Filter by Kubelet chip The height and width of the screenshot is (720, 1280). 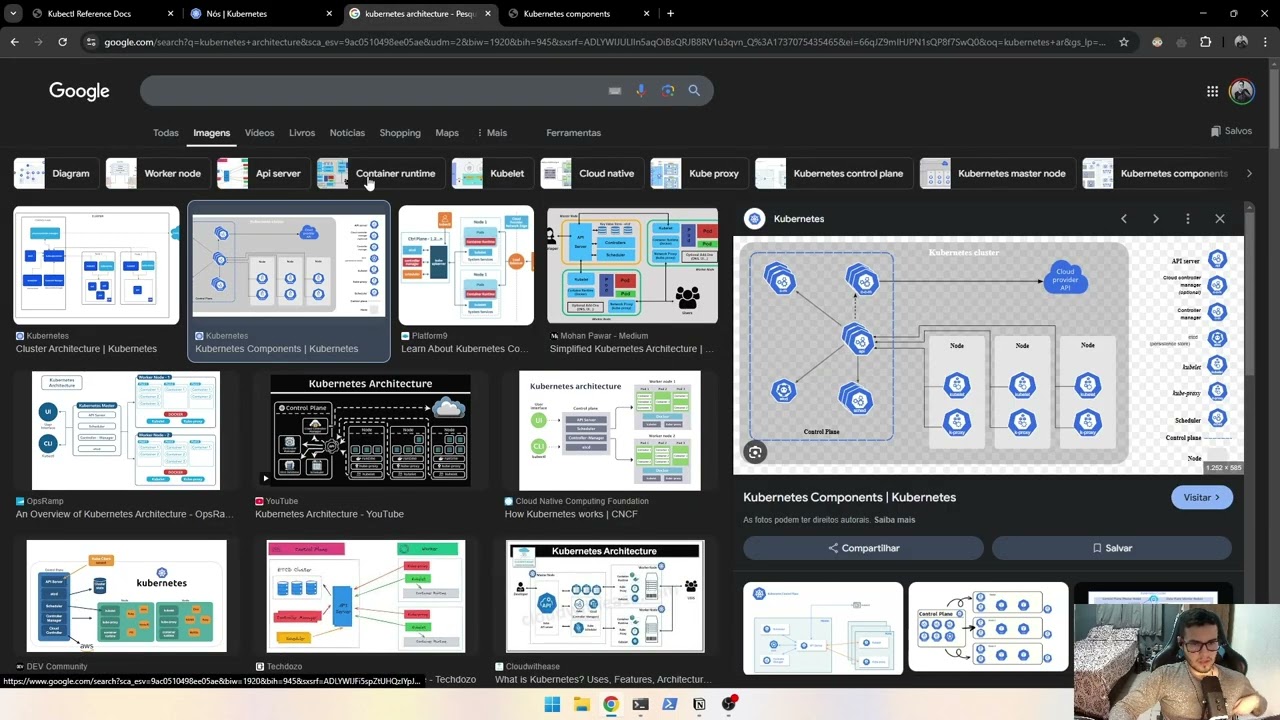pyautogui.click(x=493, y=173)
